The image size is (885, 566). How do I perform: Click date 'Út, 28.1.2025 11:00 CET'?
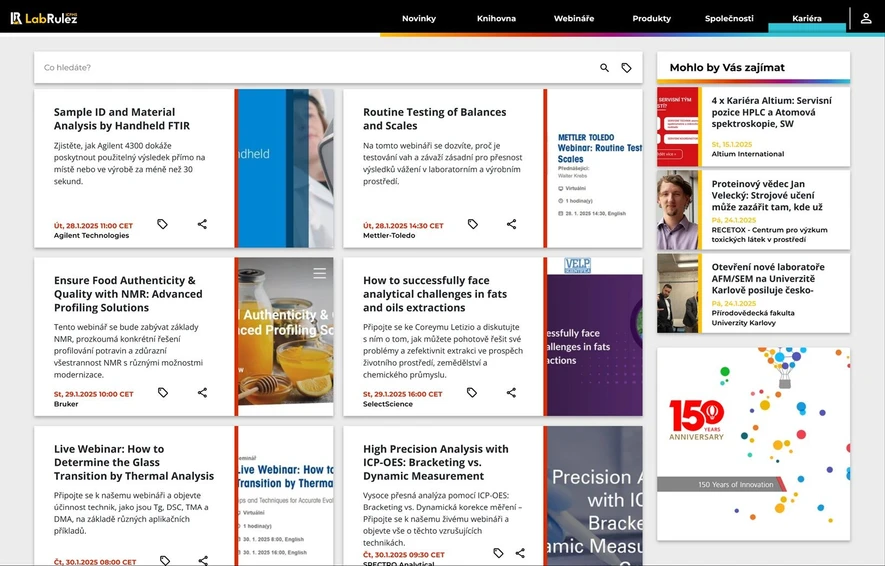[93, 225]
